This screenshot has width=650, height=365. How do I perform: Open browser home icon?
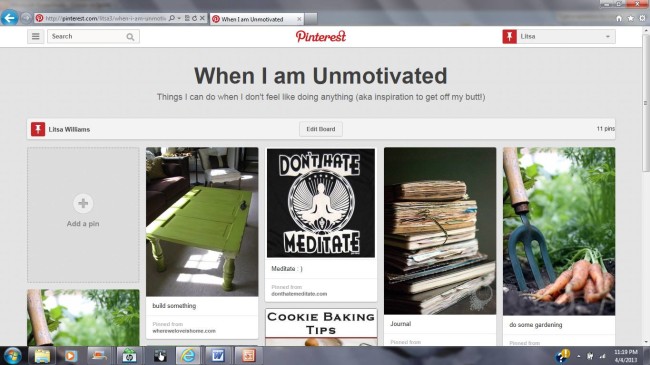619,18
